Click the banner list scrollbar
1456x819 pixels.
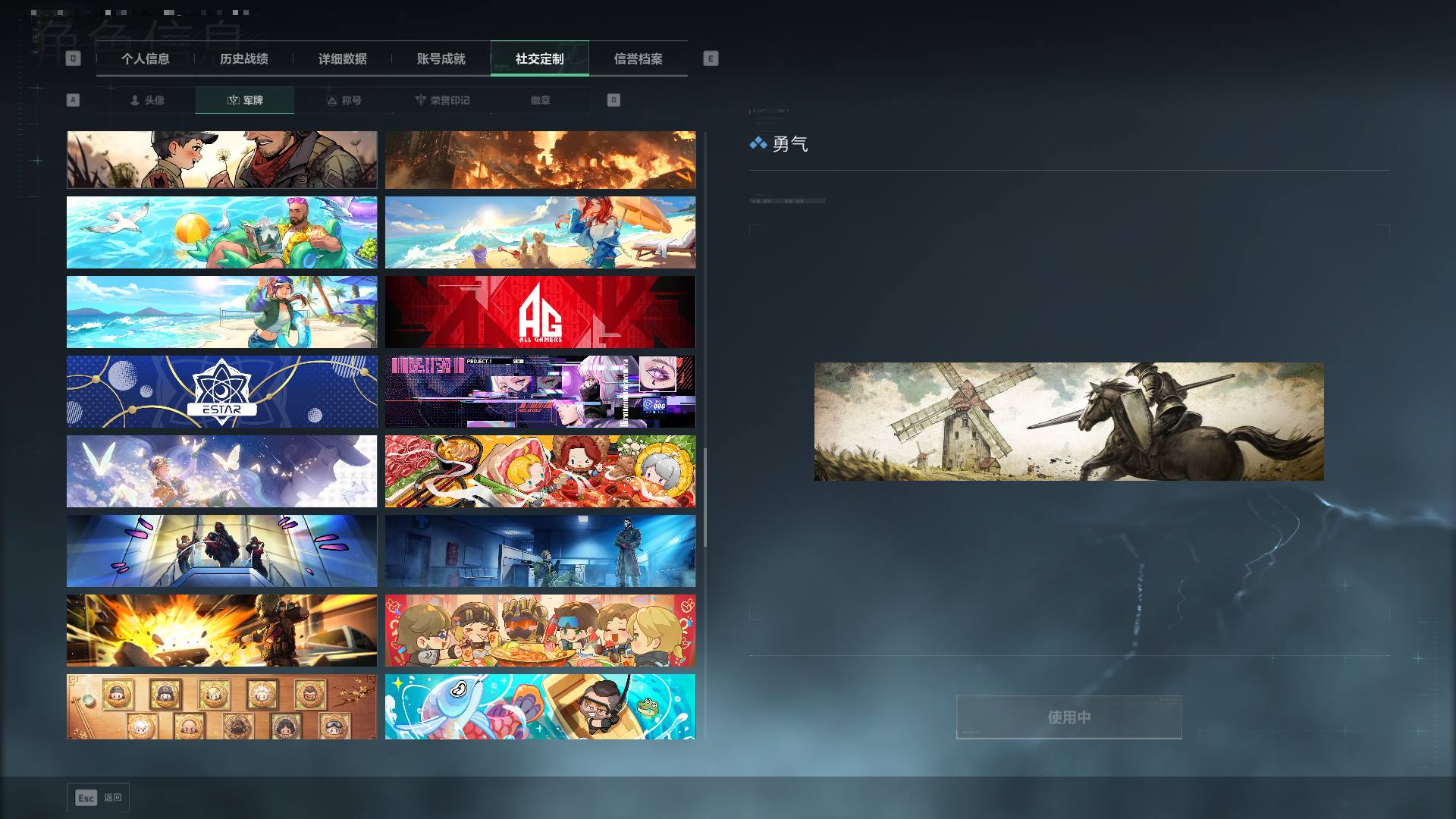tap(705, 497)
